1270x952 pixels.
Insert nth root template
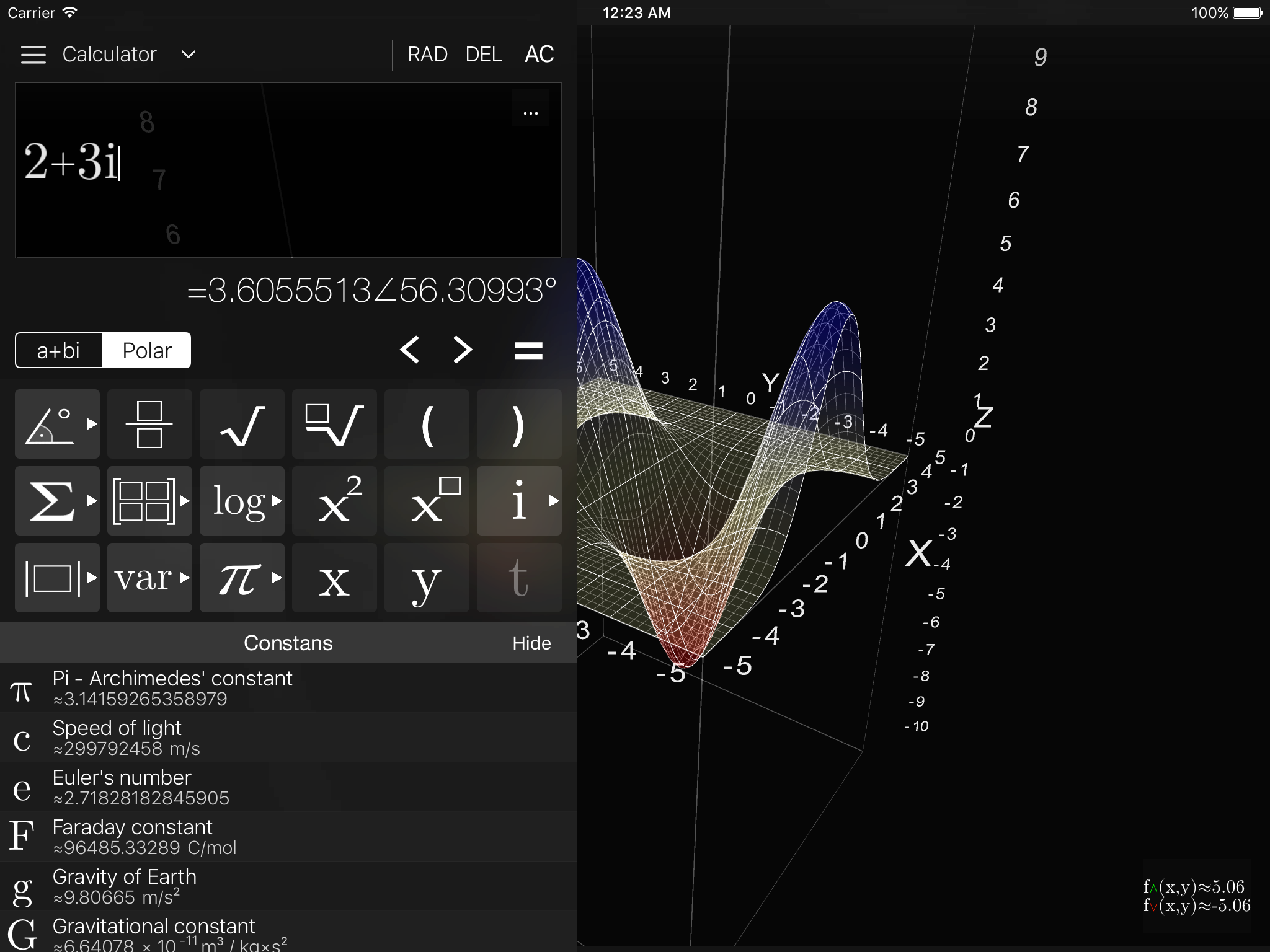click(334, 425)
